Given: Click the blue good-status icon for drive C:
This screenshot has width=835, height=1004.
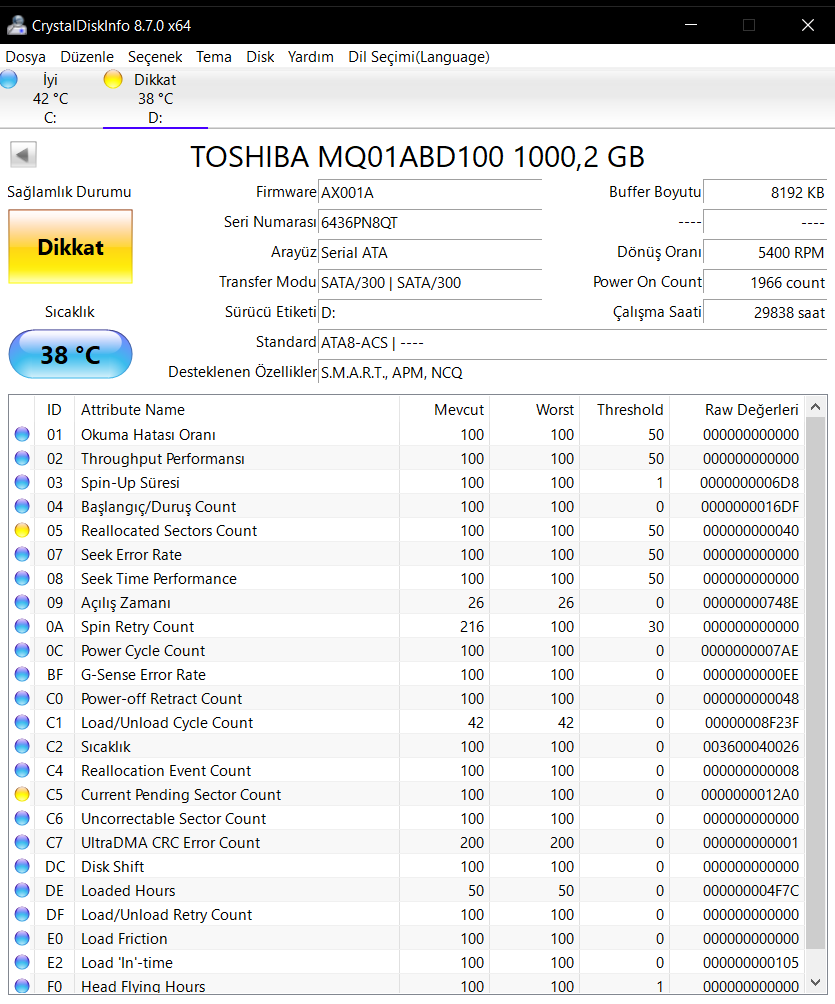Looking at the screenshot, I should [9, 80].
